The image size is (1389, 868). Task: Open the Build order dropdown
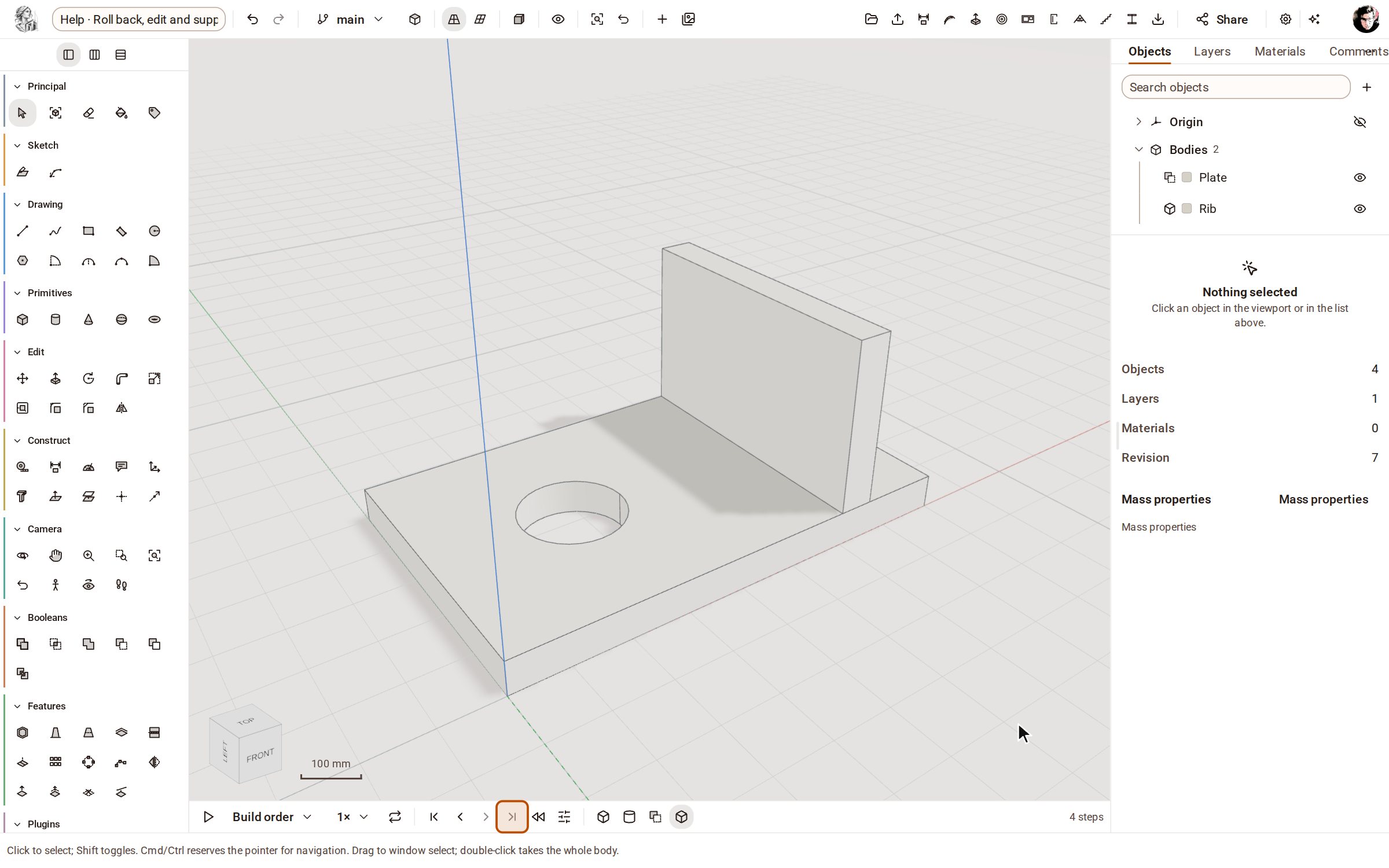pos(272,817)
